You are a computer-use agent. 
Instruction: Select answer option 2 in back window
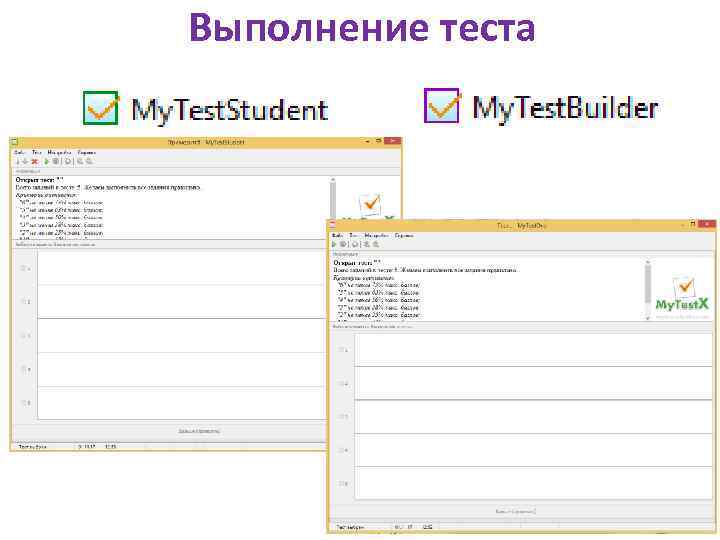click(26, 302)
